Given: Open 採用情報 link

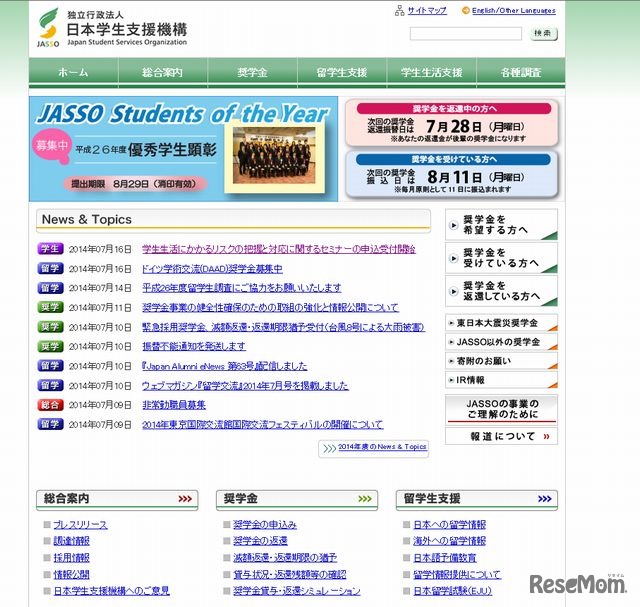Looking at the screenshot, I should point(71,558).
